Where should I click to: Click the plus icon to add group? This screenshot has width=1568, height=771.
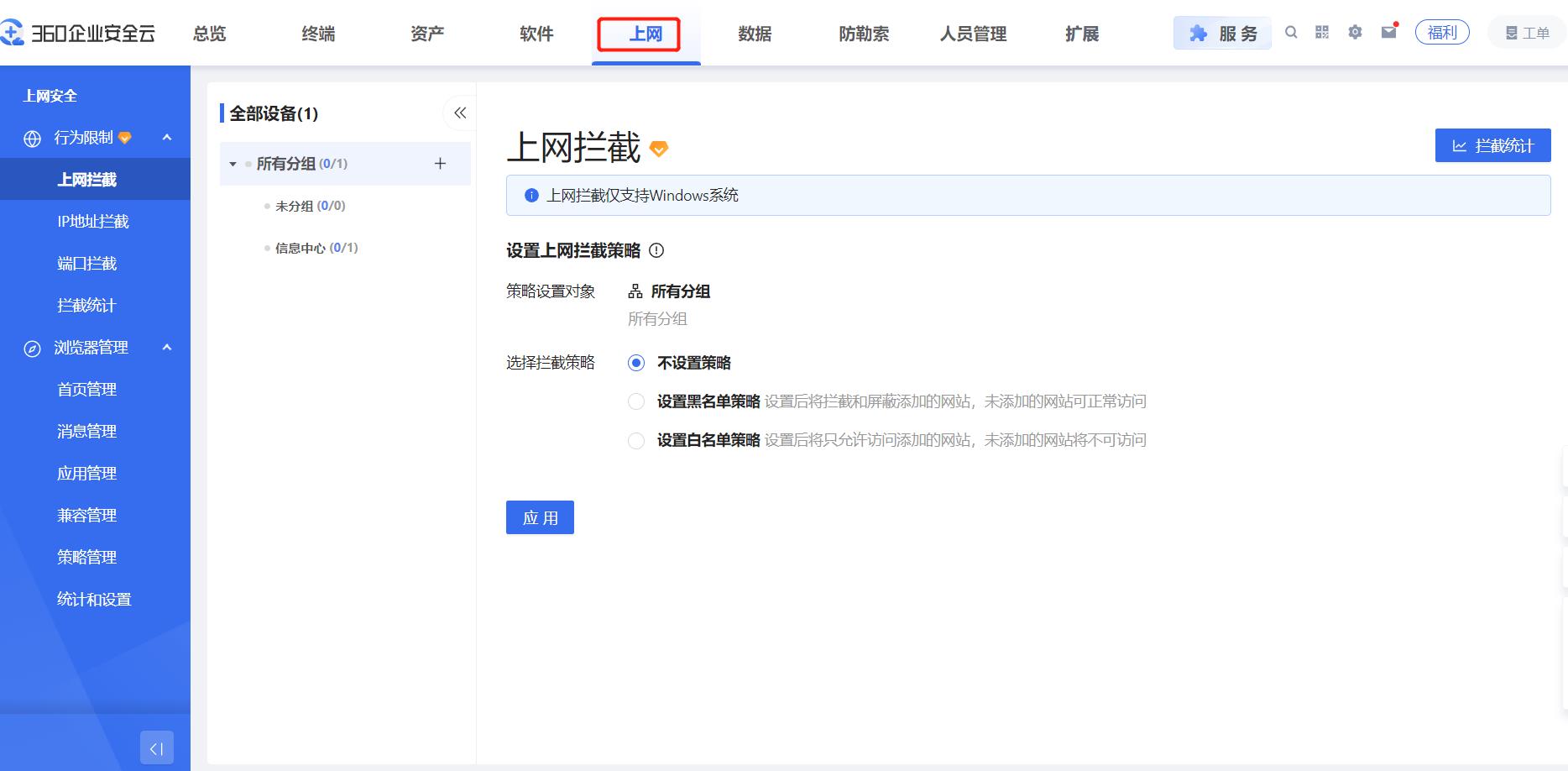pyautogui.click(x=440, y=164)
